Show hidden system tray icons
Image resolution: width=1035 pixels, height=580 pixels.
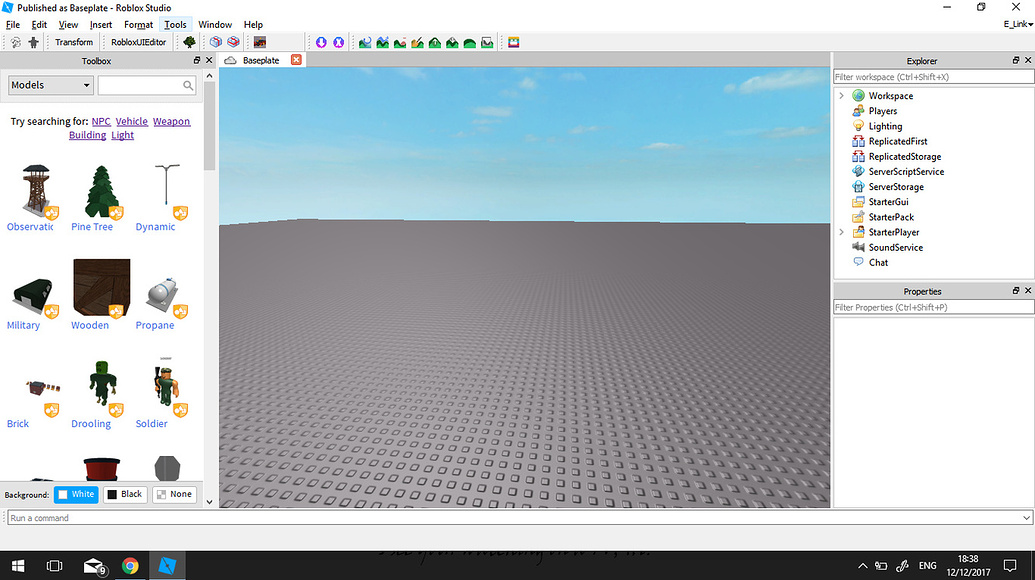863,565
